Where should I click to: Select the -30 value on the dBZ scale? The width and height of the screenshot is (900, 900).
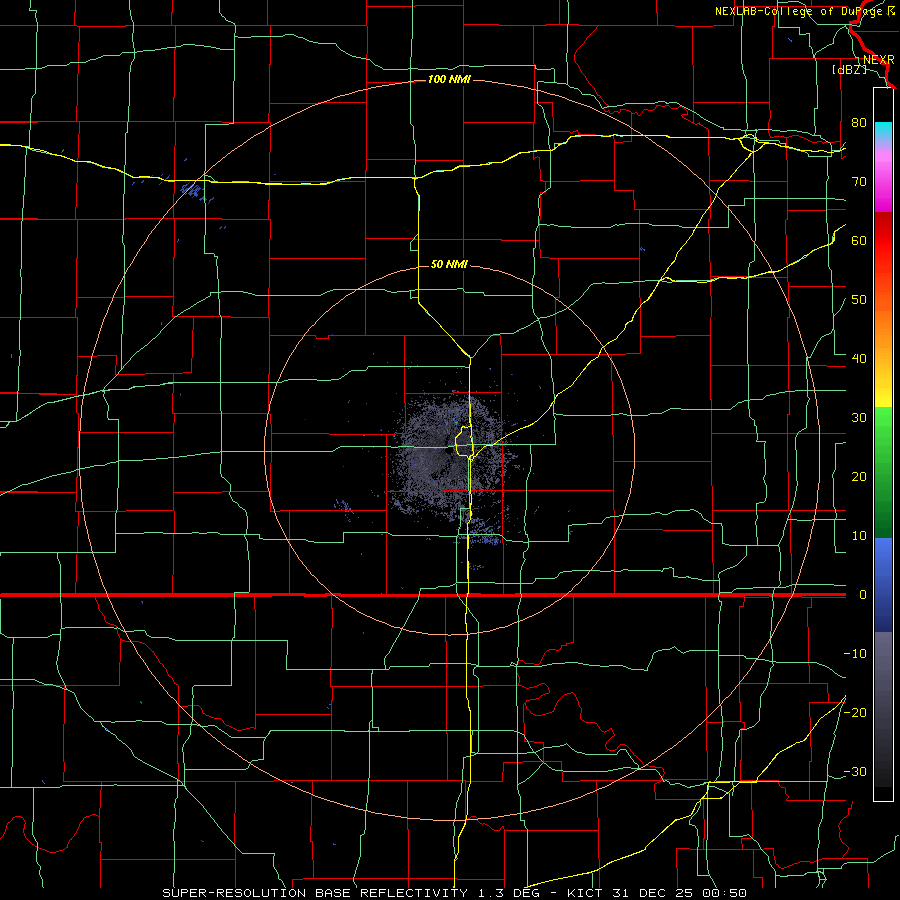(855, 771)
